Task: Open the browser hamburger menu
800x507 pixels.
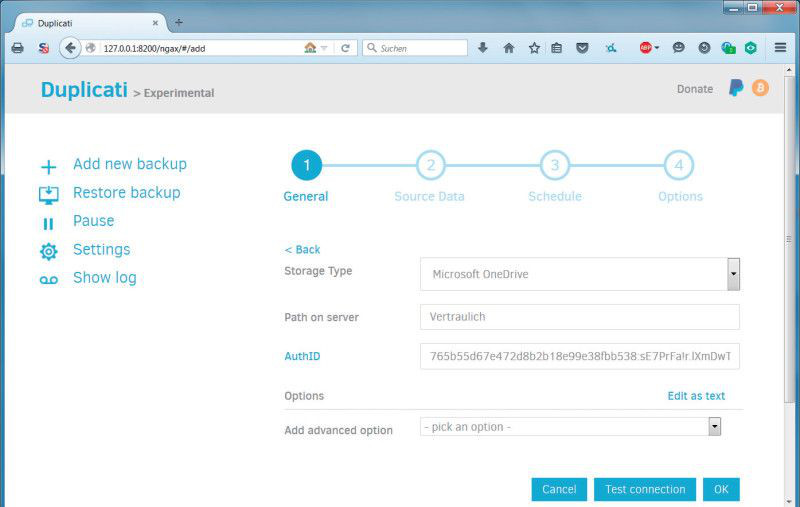Action: 780,47
